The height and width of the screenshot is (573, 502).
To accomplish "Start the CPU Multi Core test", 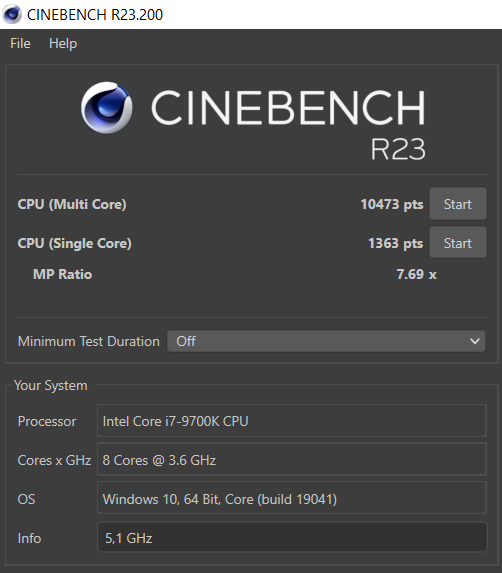I will click(458, 204).
